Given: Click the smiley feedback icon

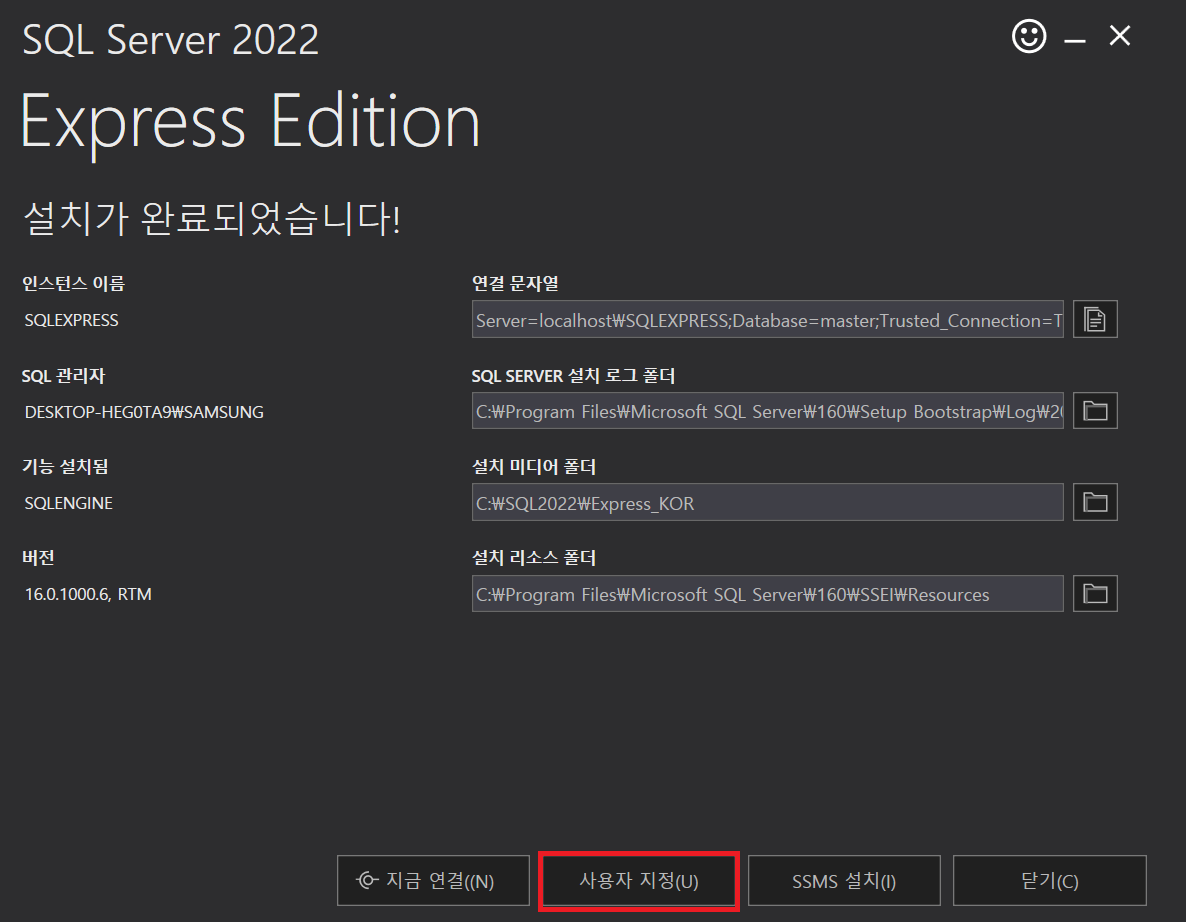Looking at the screenshot, I should point(1029,36).
